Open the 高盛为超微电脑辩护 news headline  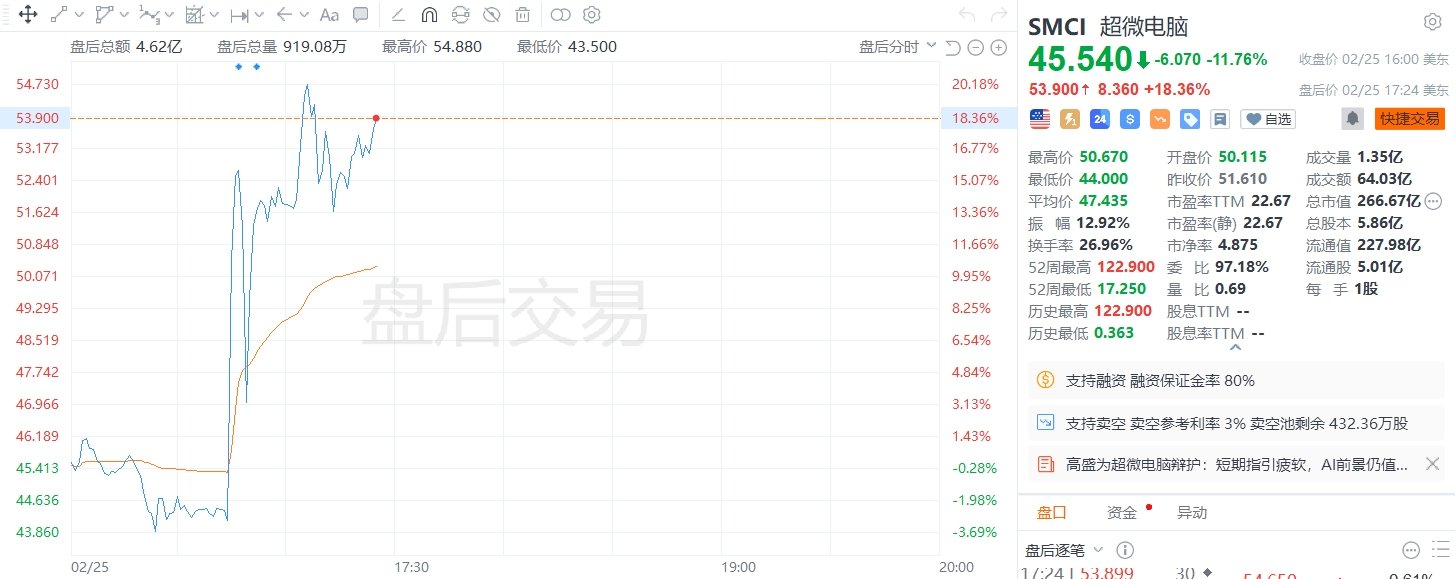[x=1236, y=464]
